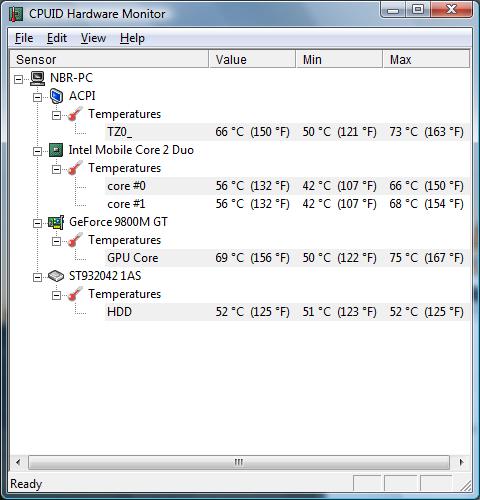
Task: Collapse Temperatures under the GeForce 9800M GT
Action: [x=57, y=241]
